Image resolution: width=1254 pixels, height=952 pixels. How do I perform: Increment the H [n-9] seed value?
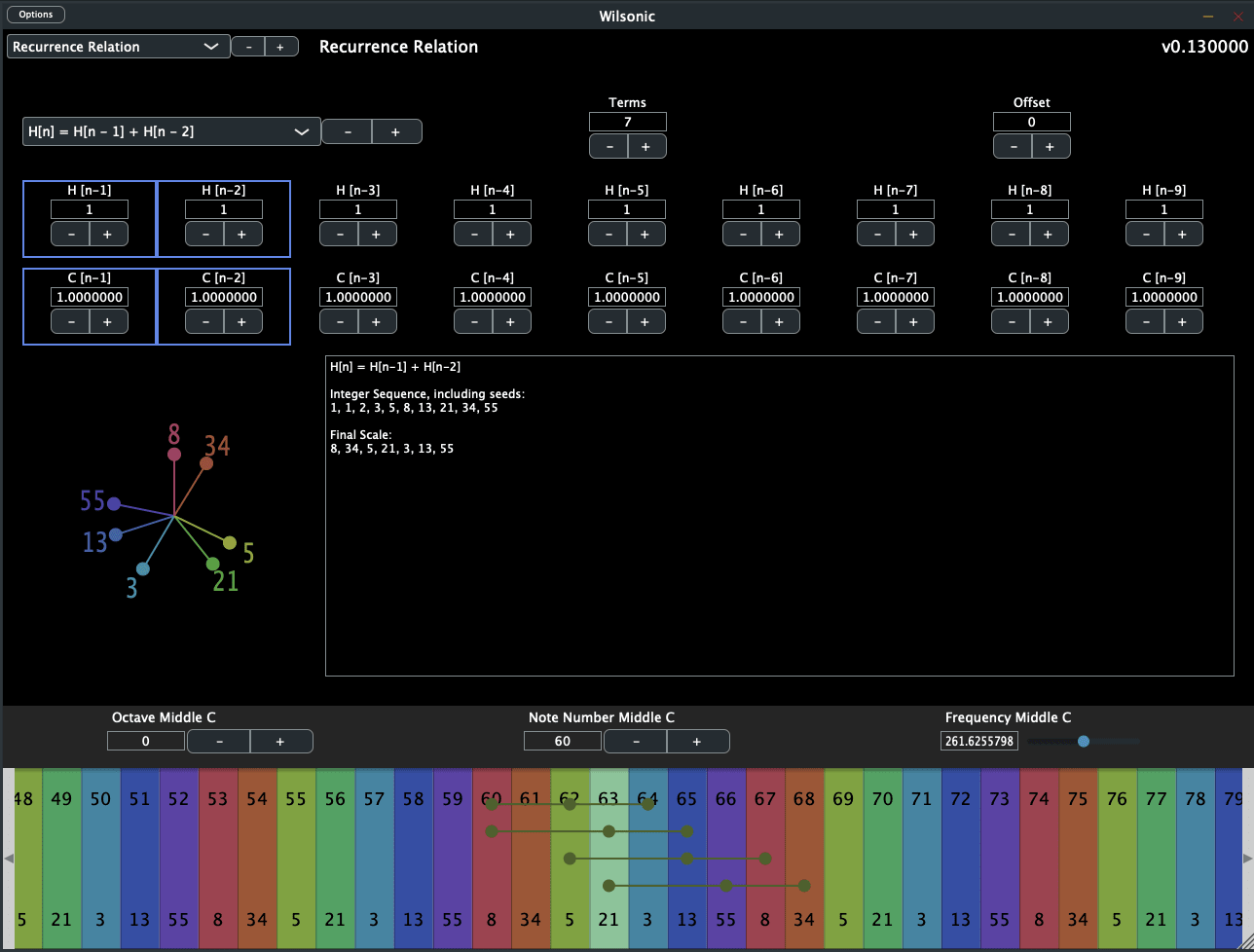tap(1183, 234)
